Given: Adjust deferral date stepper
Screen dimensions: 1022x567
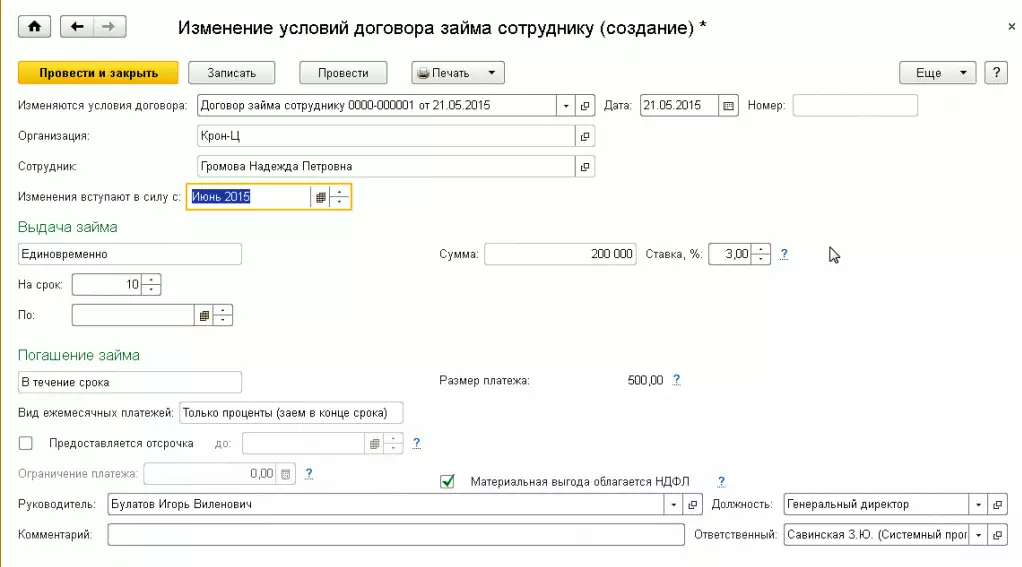Looking at the screenshot, I should [393, 444].
